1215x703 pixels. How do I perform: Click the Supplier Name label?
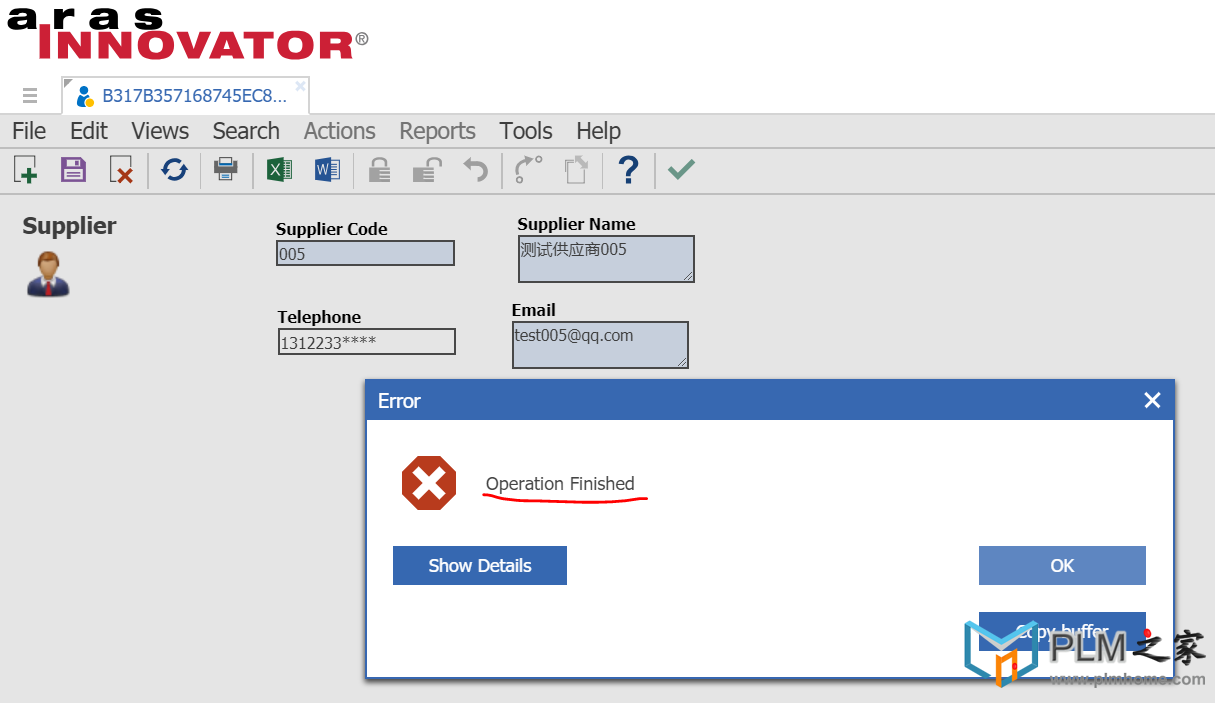tap(577, 224)
